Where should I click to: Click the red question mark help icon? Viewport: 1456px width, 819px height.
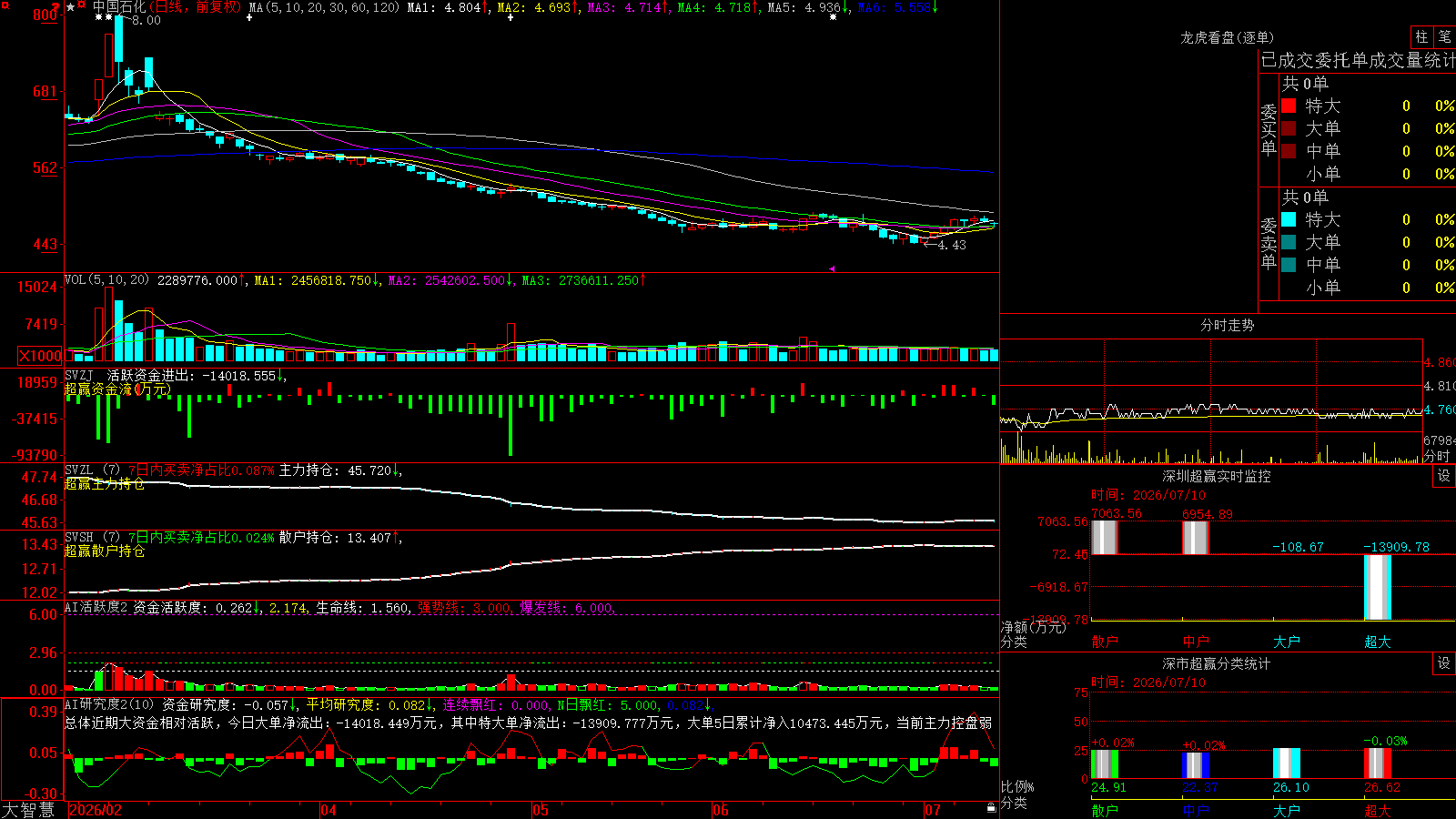click(56, 6)
